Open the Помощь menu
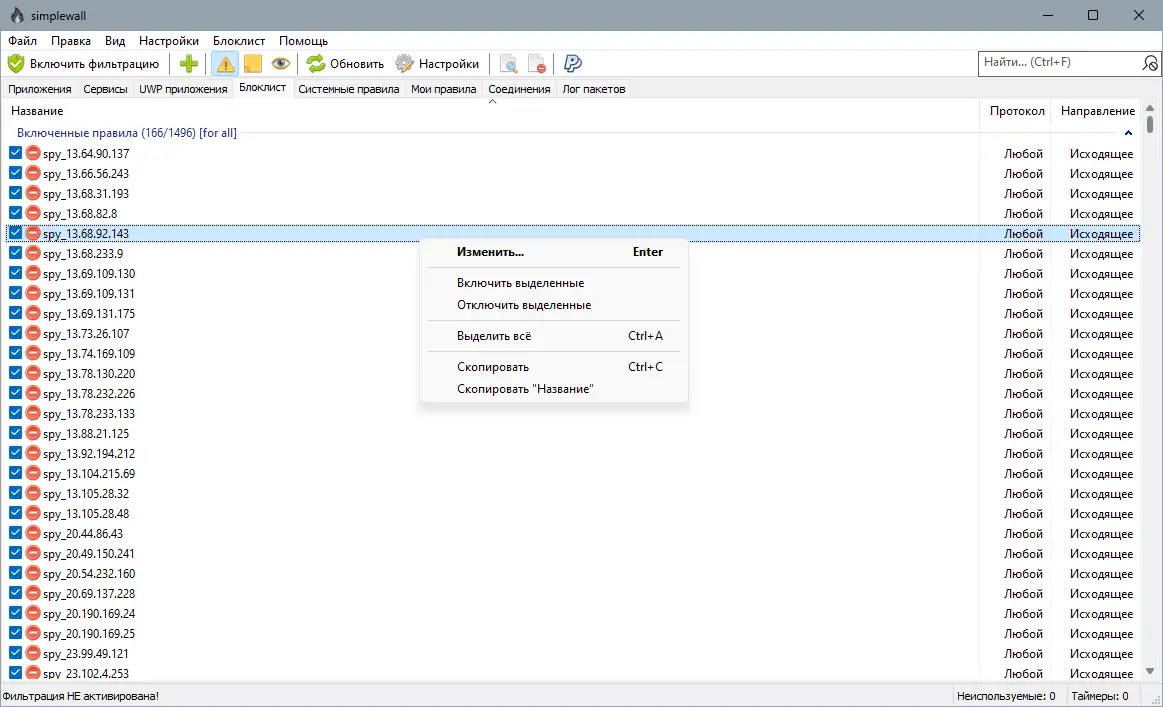 point(303,41)
